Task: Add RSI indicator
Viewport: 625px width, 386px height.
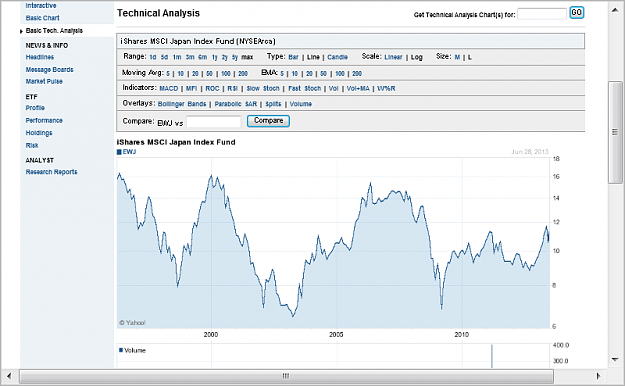Action: 232,89
